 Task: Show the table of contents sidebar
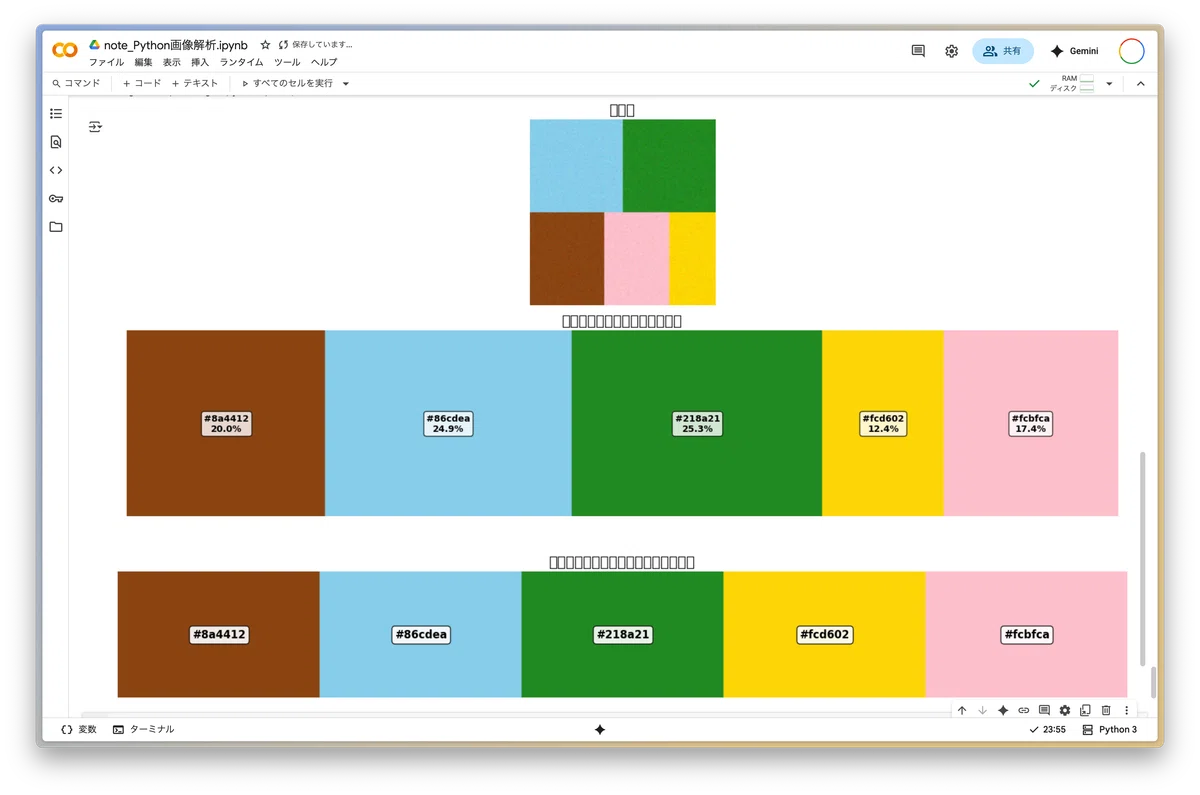[x=56, y=114]
